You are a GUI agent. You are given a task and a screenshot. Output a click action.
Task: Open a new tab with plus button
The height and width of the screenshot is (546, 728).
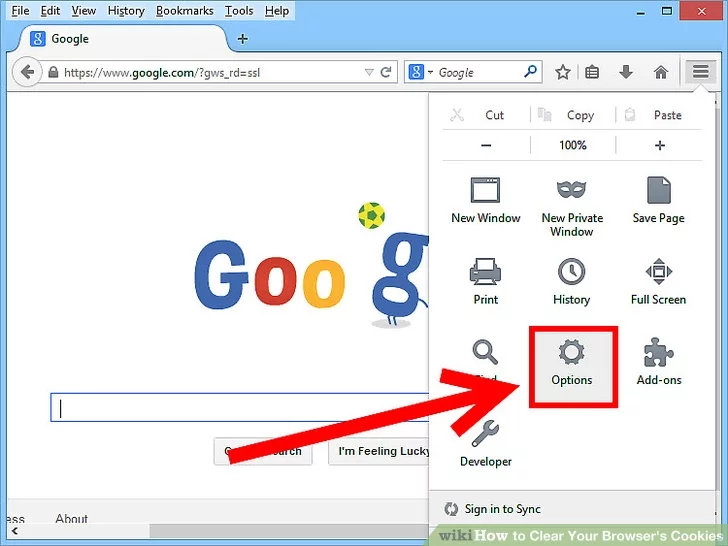click(x=242, y=39)
